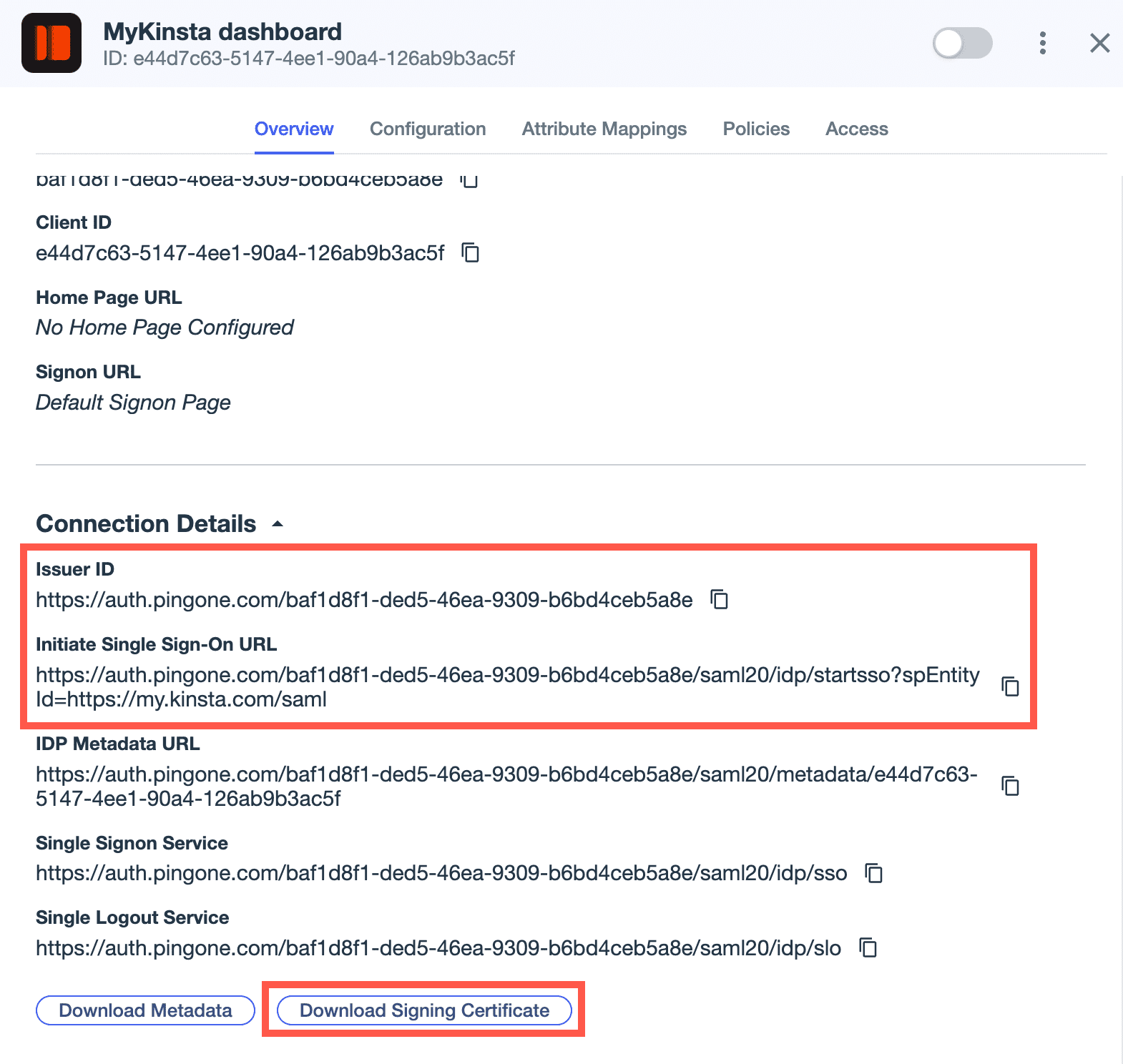
Task: Open the Policies tab
Action: (755, 129)
